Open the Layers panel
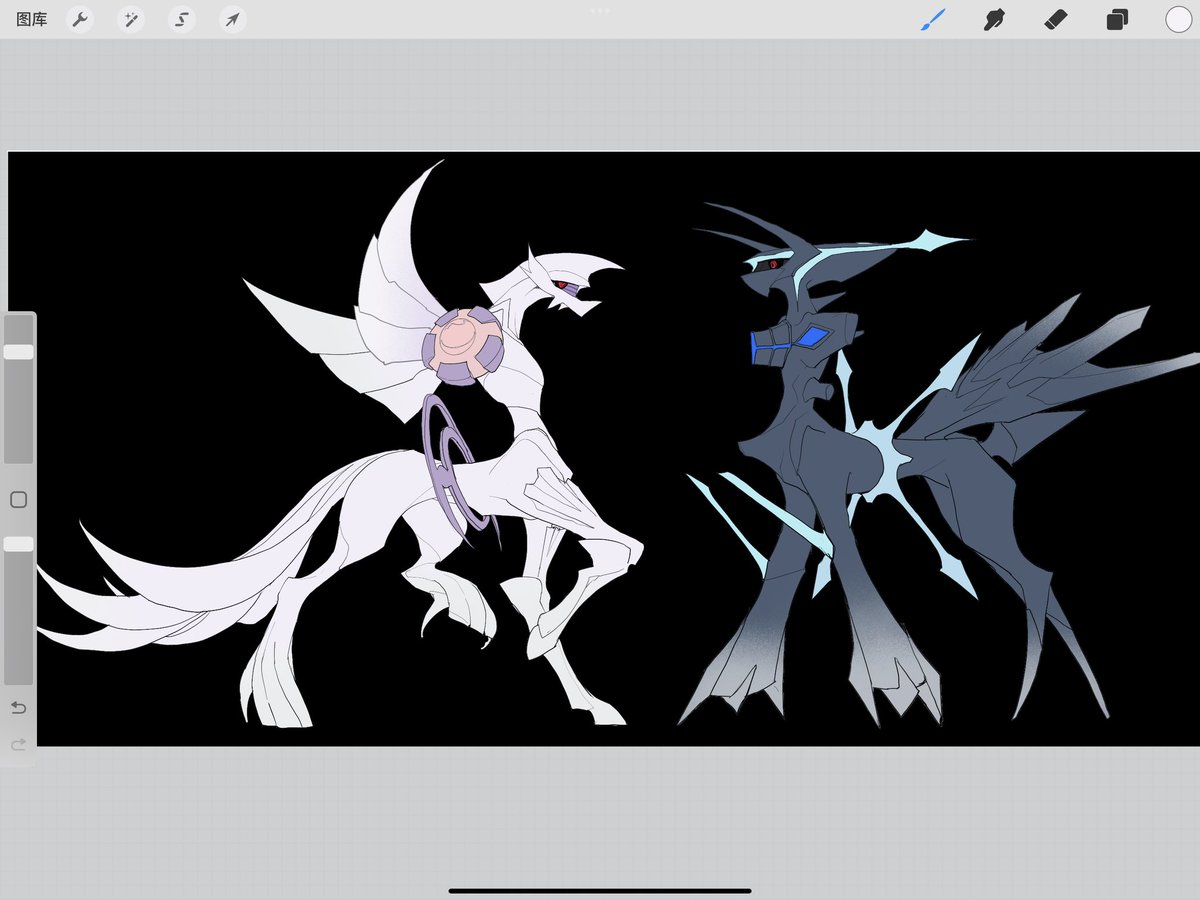The height and width of the screenshot is (900, 1200). click(x=1117, y=19)
